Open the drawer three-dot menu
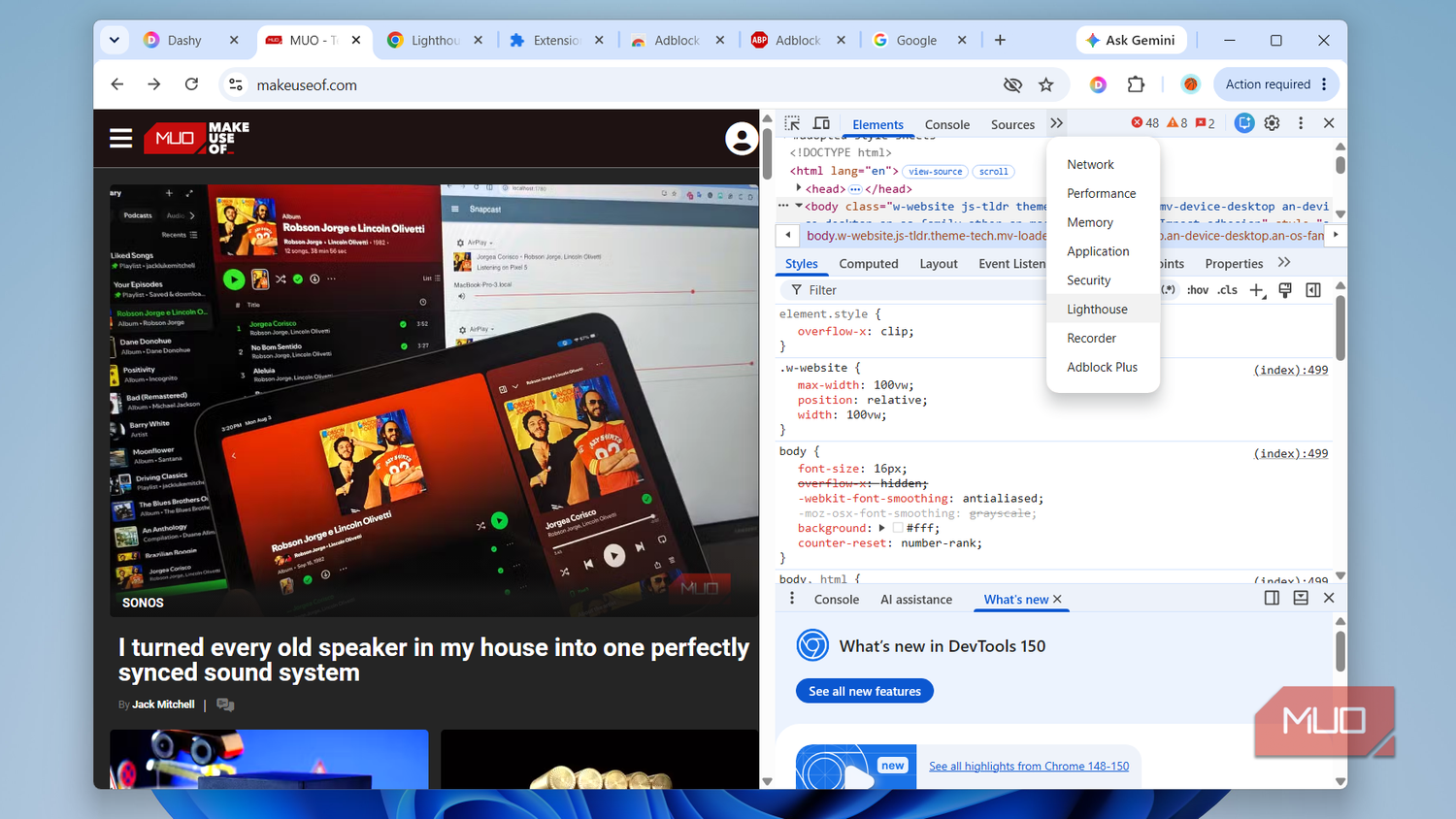Screen dimensions: 1456x819 pyautogui.click(x=792, y=598)
